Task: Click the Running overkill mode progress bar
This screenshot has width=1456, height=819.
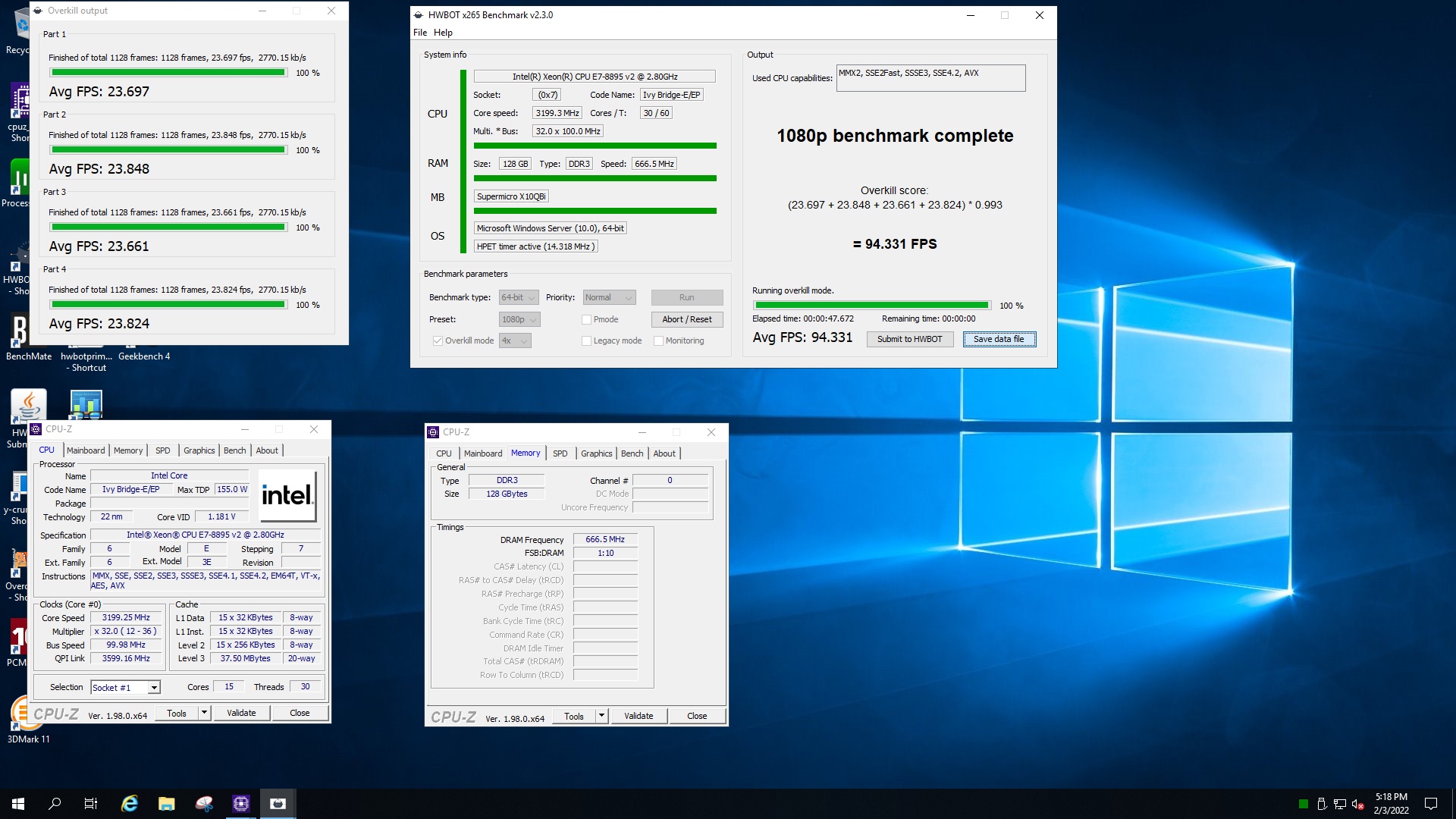Action: point(872,305)
